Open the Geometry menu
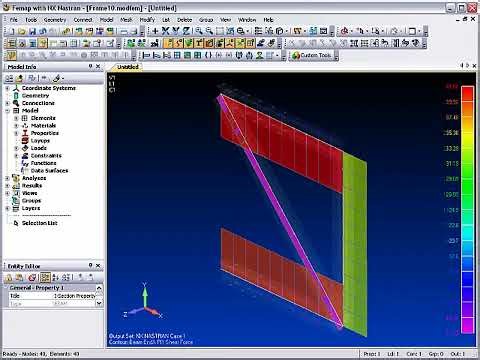This screenshot has width=480, height=360. point(55,20)
